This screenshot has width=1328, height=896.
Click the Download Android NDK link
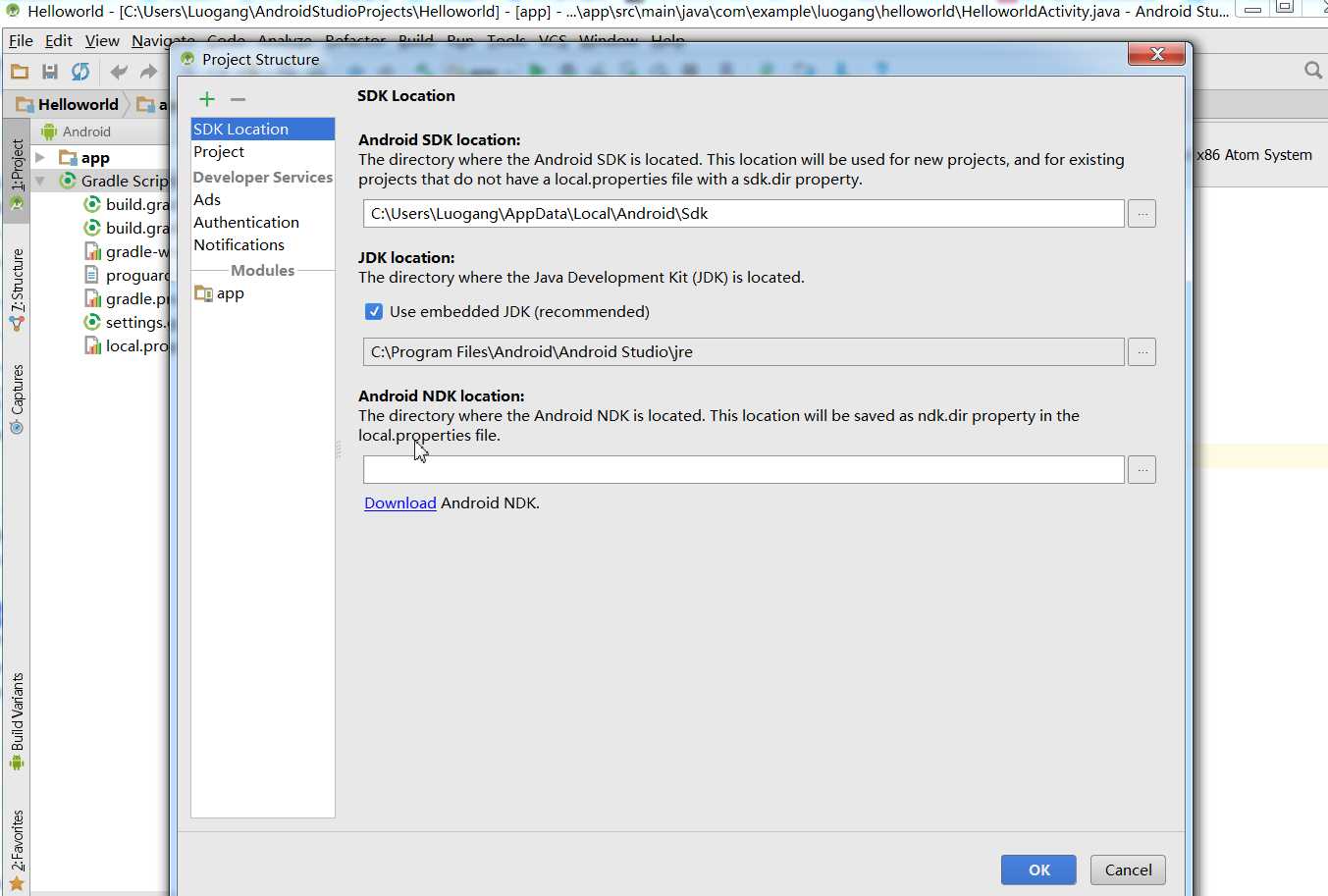[399, 503]
